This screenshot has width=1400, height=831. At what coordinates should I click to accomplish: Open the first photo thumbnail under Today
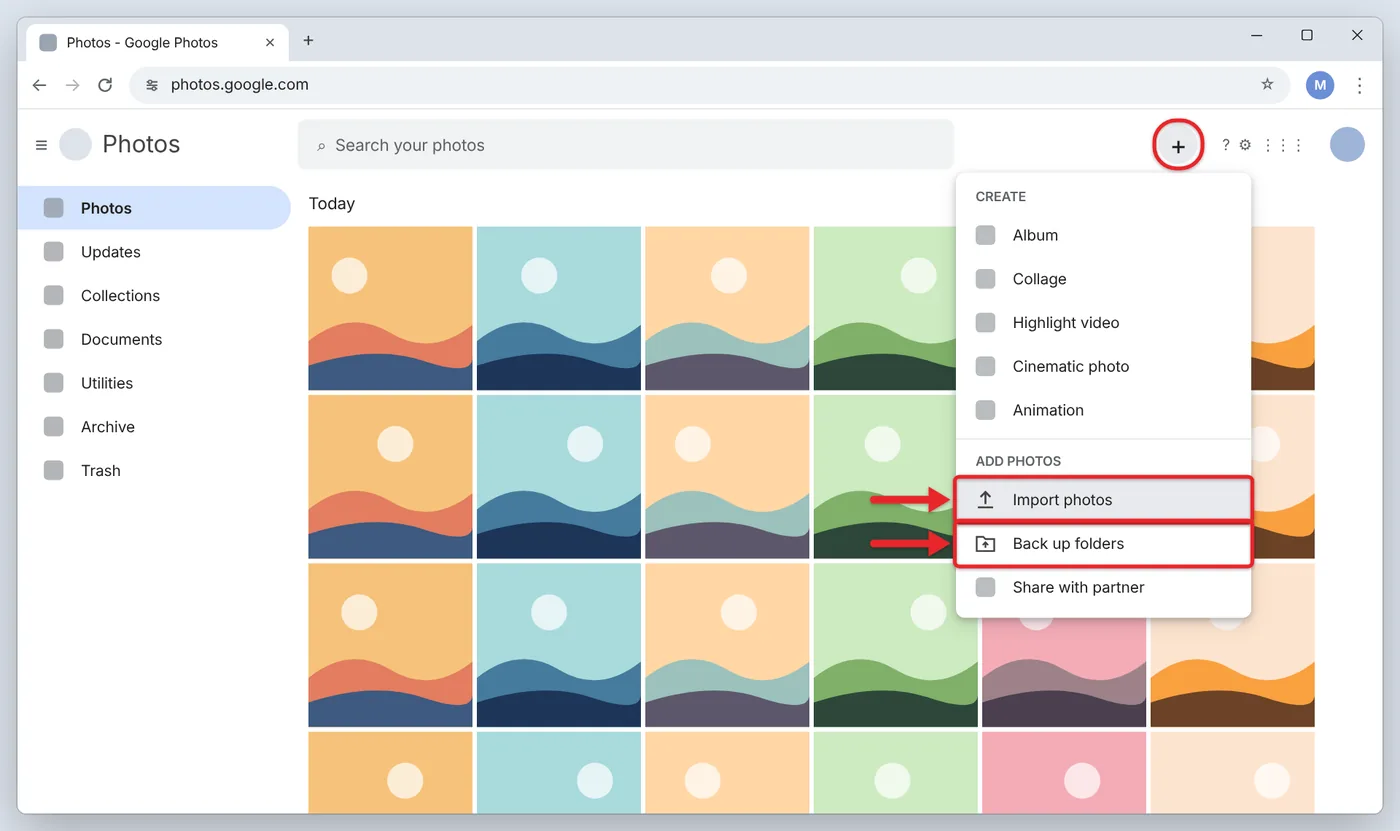[391, 308]
